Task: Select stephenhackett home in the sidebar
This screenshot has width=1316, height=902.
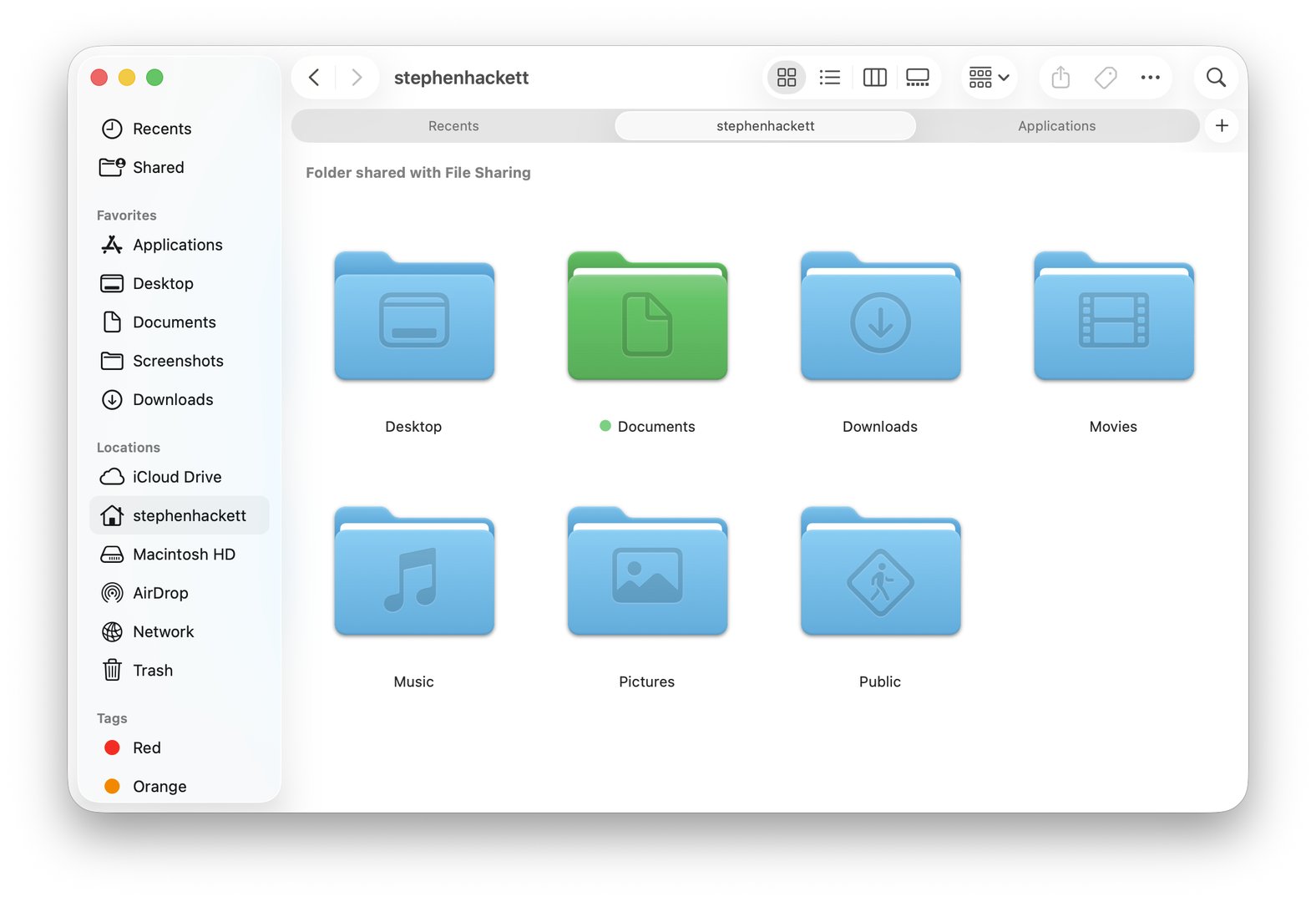Action: point(179,515)
